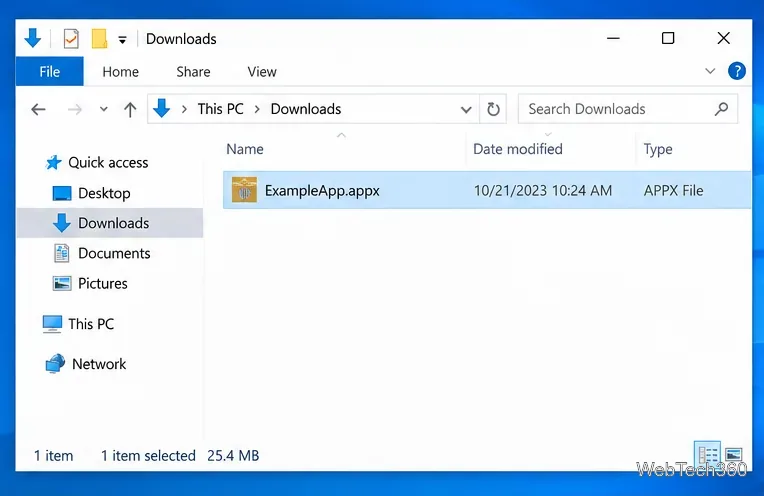Click the New folder quick access icon

pyautogui.click(x=99, y=38)
